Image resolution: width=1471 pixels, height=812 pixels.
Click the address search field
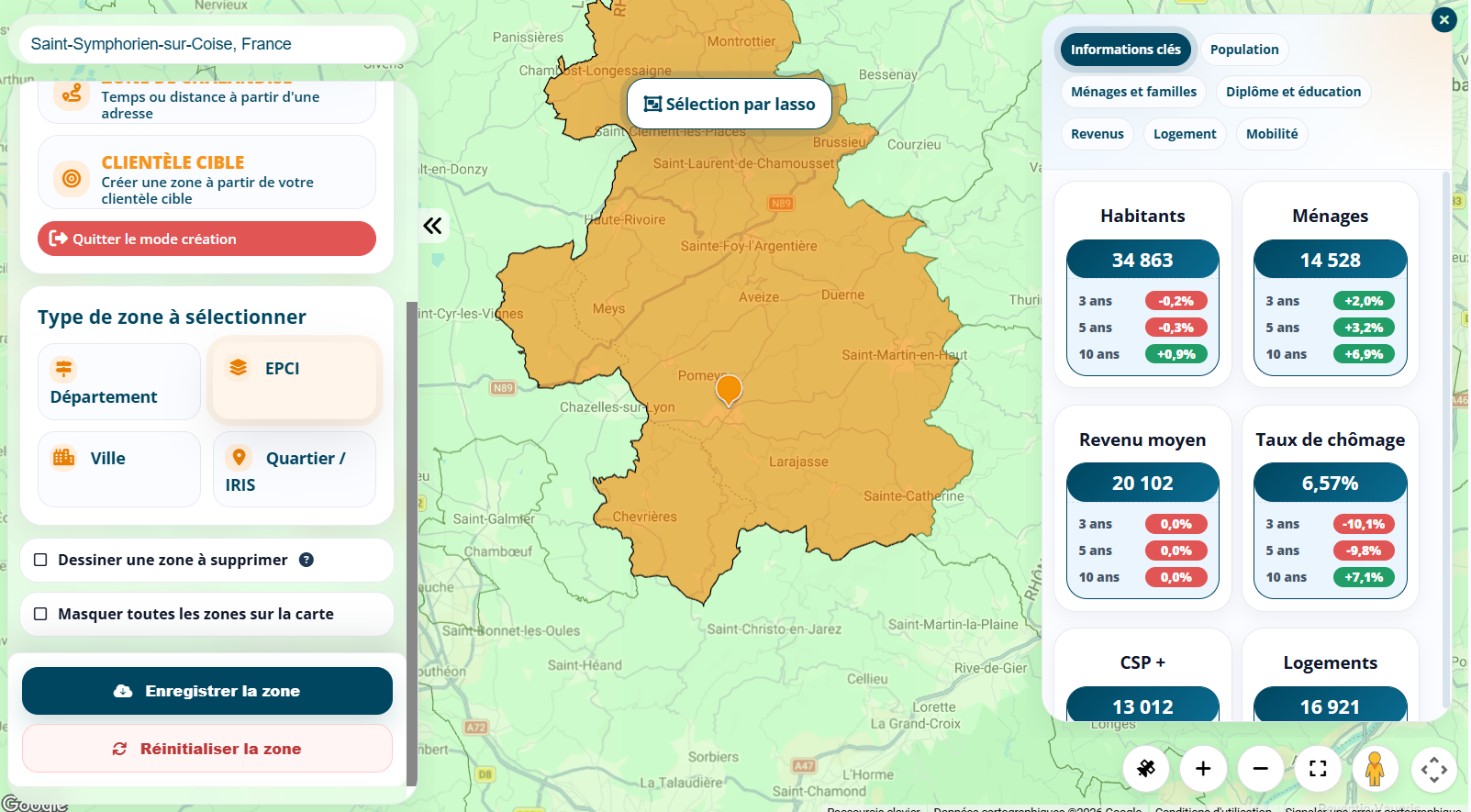[x=212, y=44]
